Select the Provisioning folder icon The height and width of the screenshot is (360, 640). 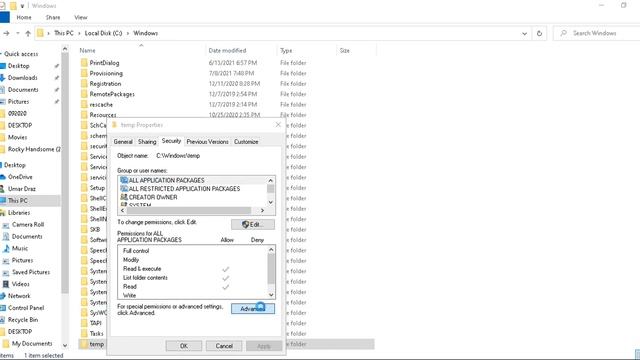[84, 73]
